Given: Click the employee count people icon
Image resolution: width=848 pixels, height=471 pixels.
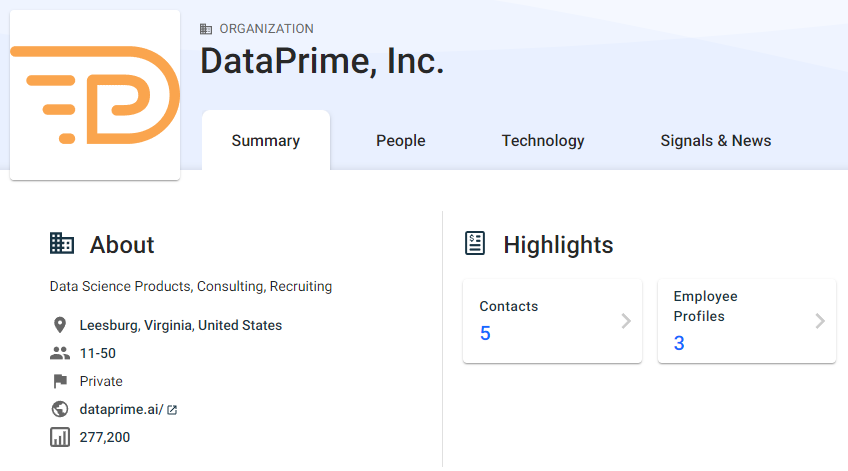Looking at the screenshot, I should 60,353.
